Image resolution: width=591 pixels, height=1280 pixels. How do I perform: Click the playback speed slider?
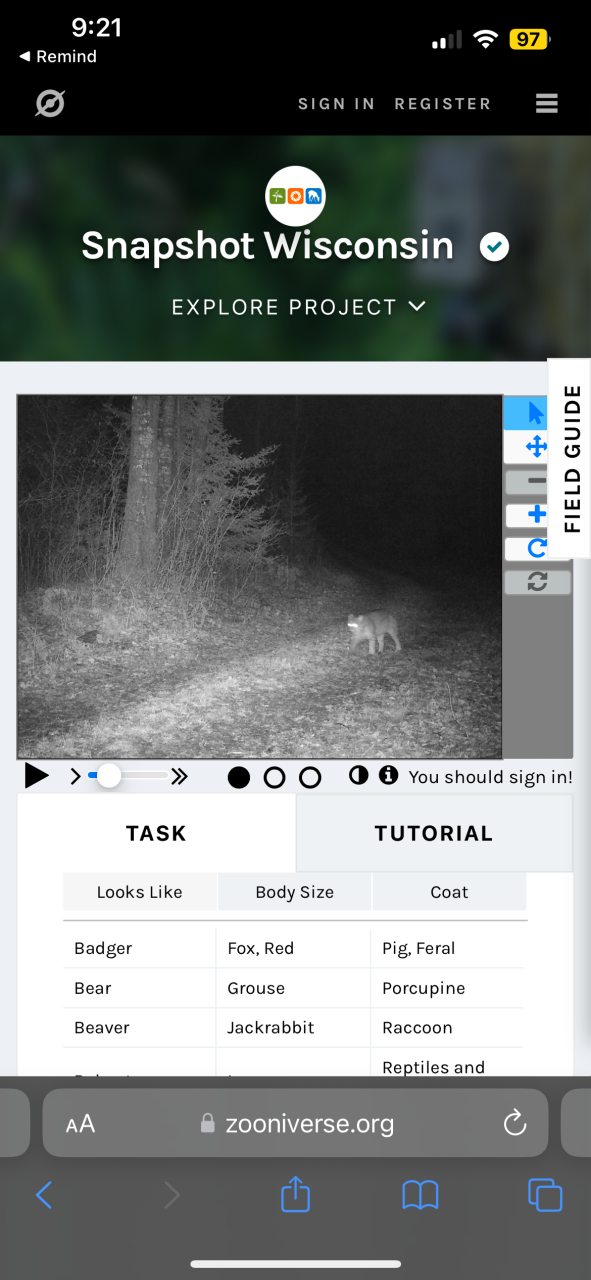[129, 775]
